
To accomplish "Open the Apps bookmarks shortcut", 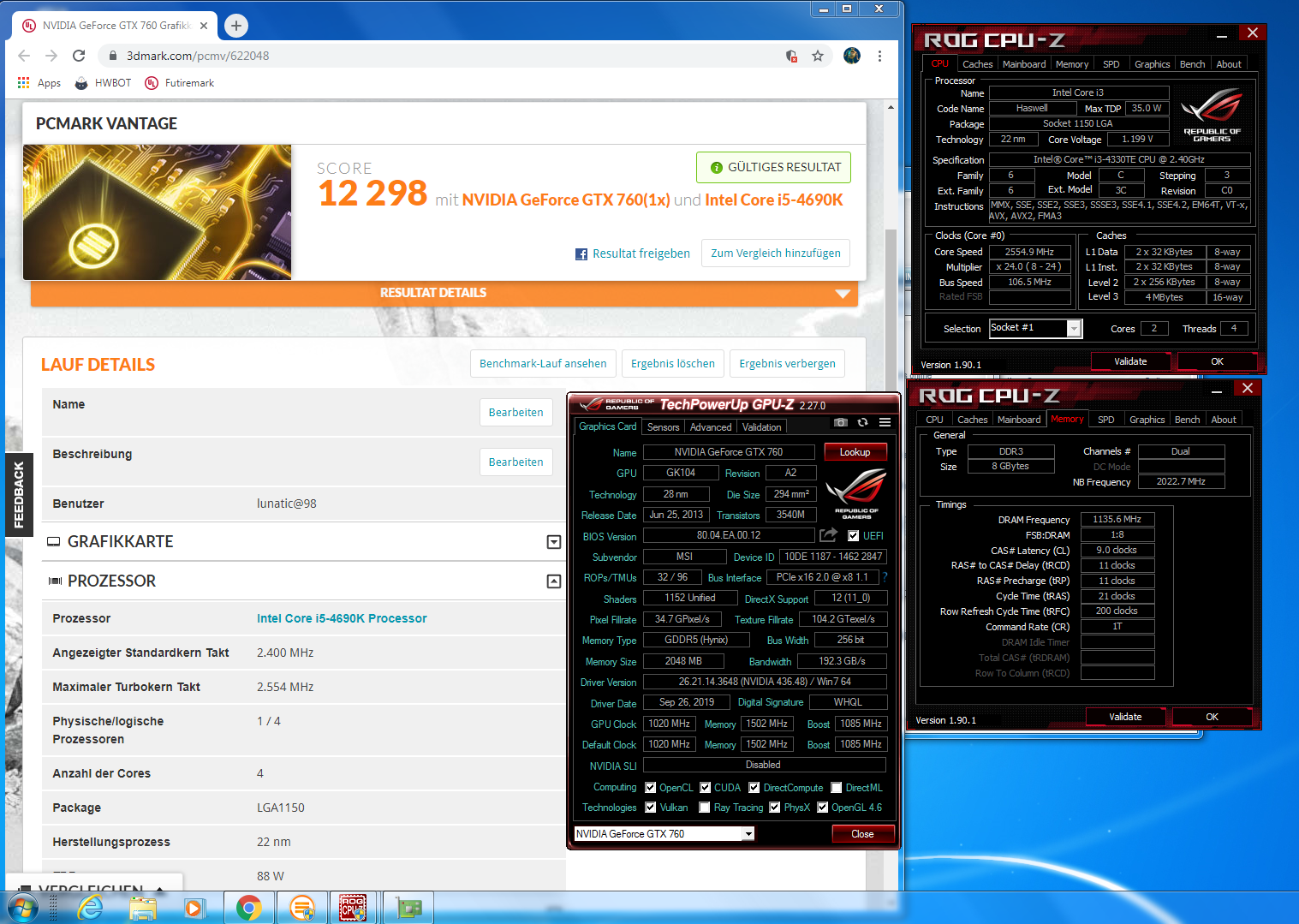I will [x=39, y=83].
